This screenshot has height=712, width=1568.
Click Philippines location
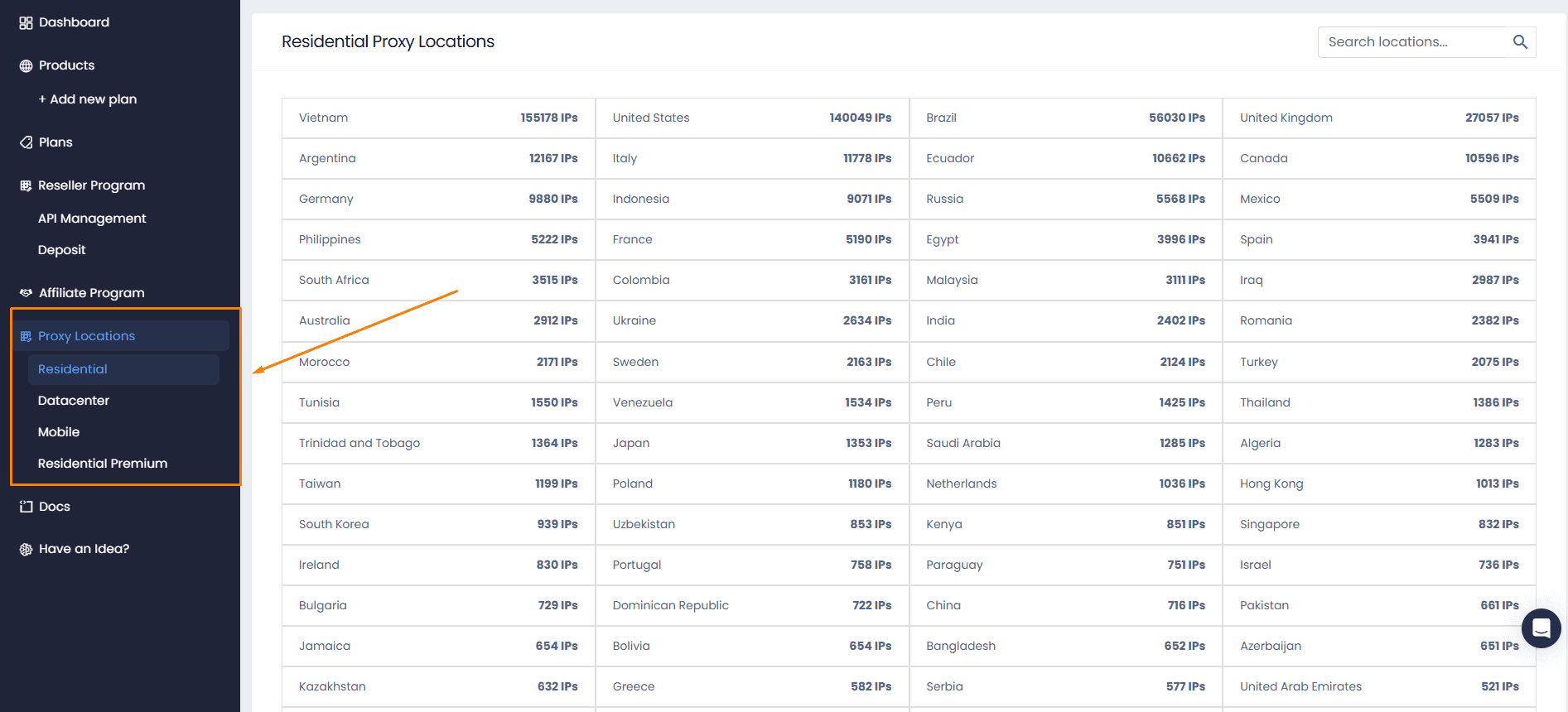pyautogui.click(x=438, y=239)
